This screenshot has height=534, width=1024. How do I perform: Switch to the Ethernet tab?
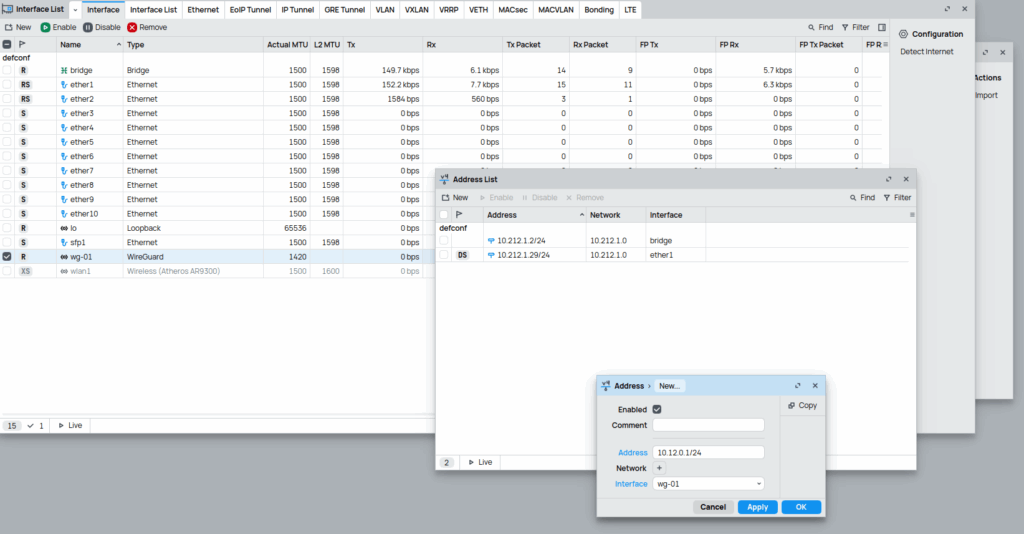203,9
